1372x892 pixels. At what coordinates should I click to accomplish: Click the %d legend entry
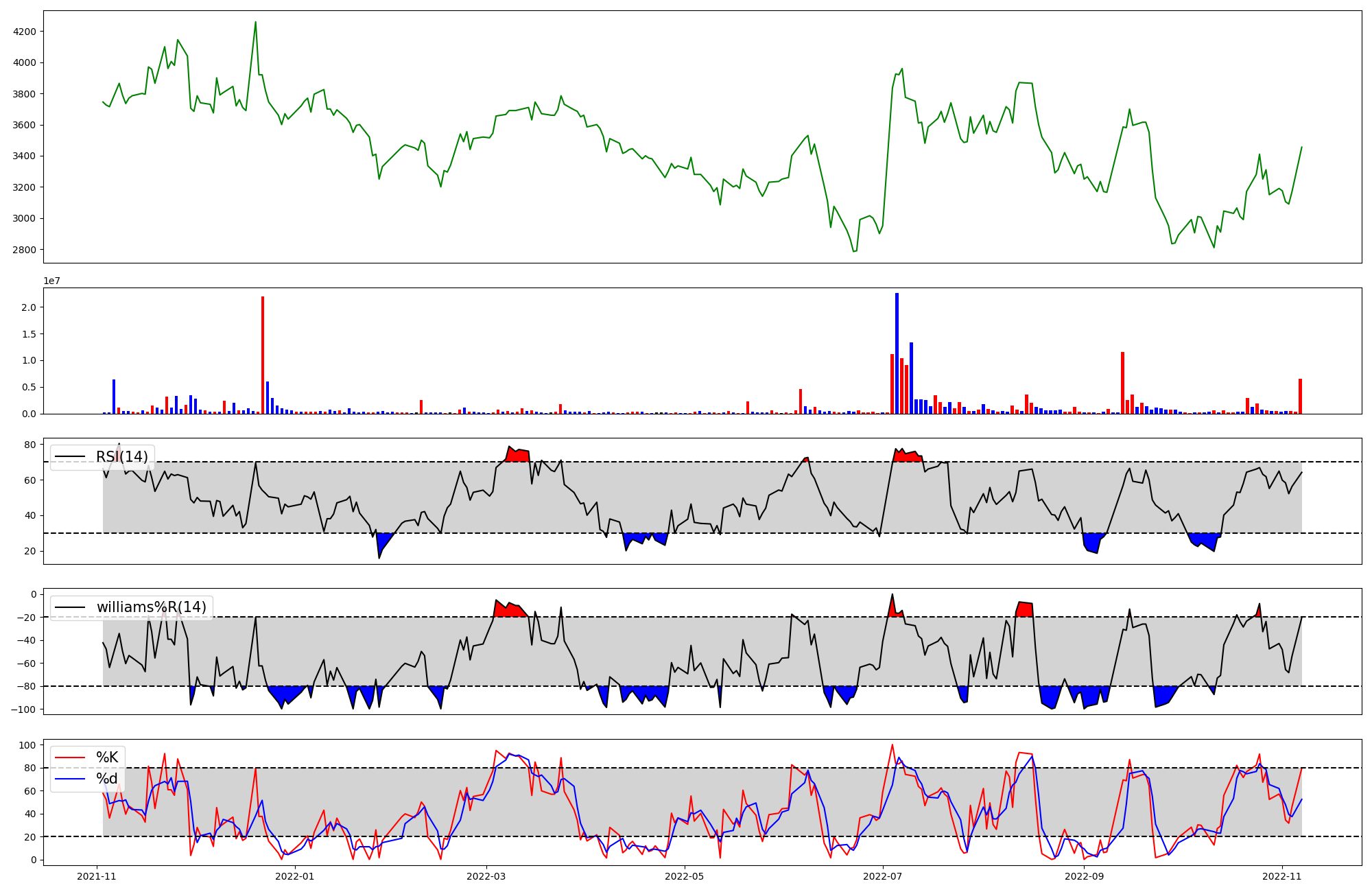tap(107, 779)
